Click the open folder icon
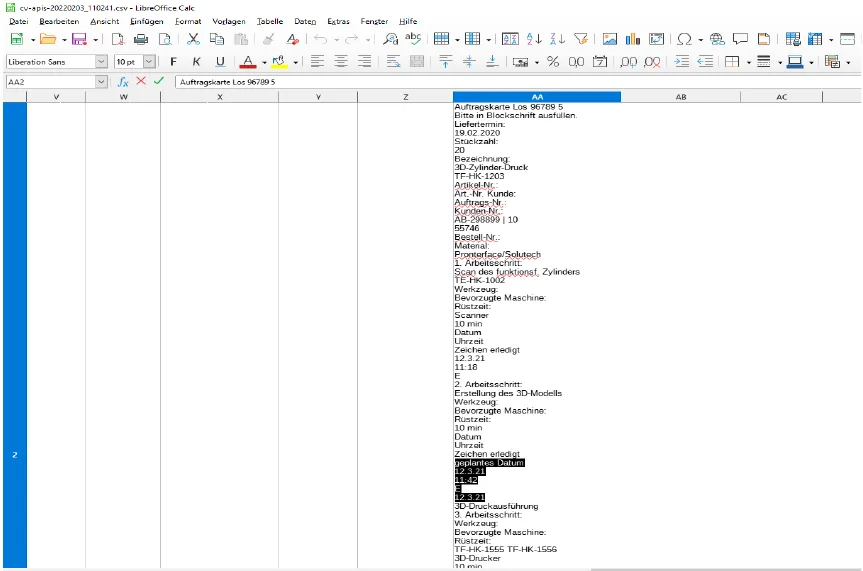 (x=48, y=39)
